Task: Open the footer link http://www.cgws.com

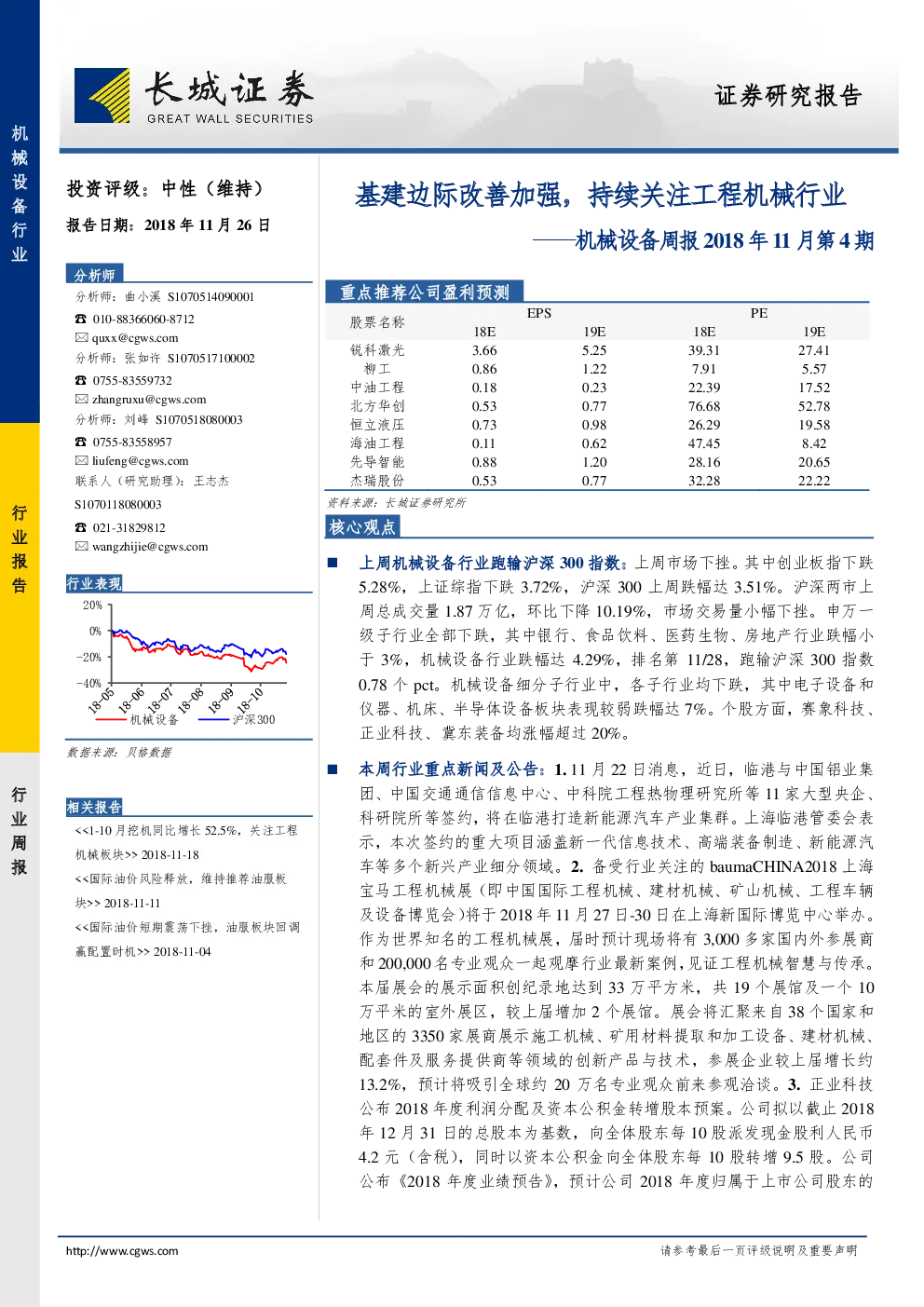Action: tap(122, 1250)
